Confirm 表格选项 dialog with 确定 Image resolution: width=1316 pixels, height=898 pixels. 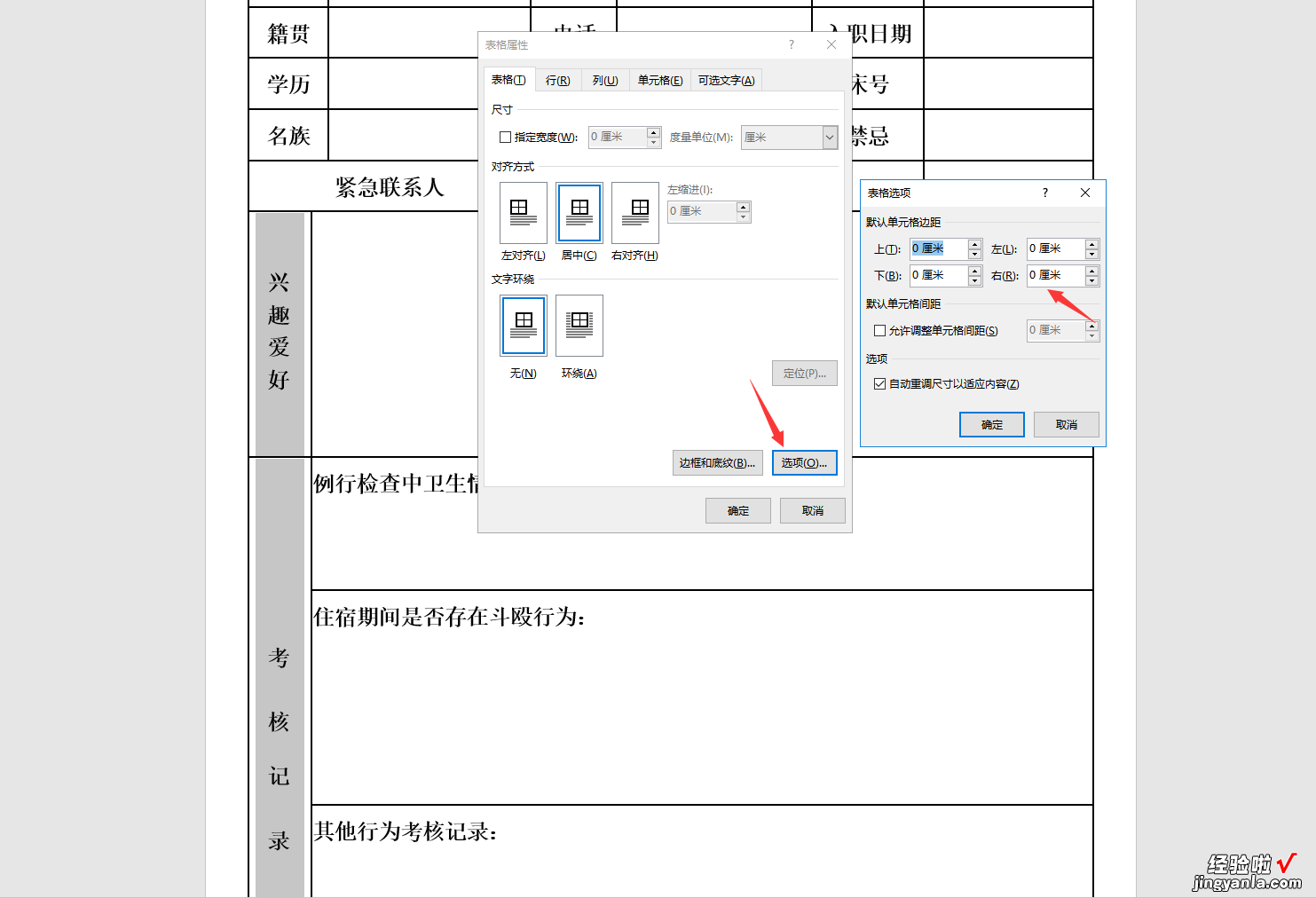tap(992, 425)
